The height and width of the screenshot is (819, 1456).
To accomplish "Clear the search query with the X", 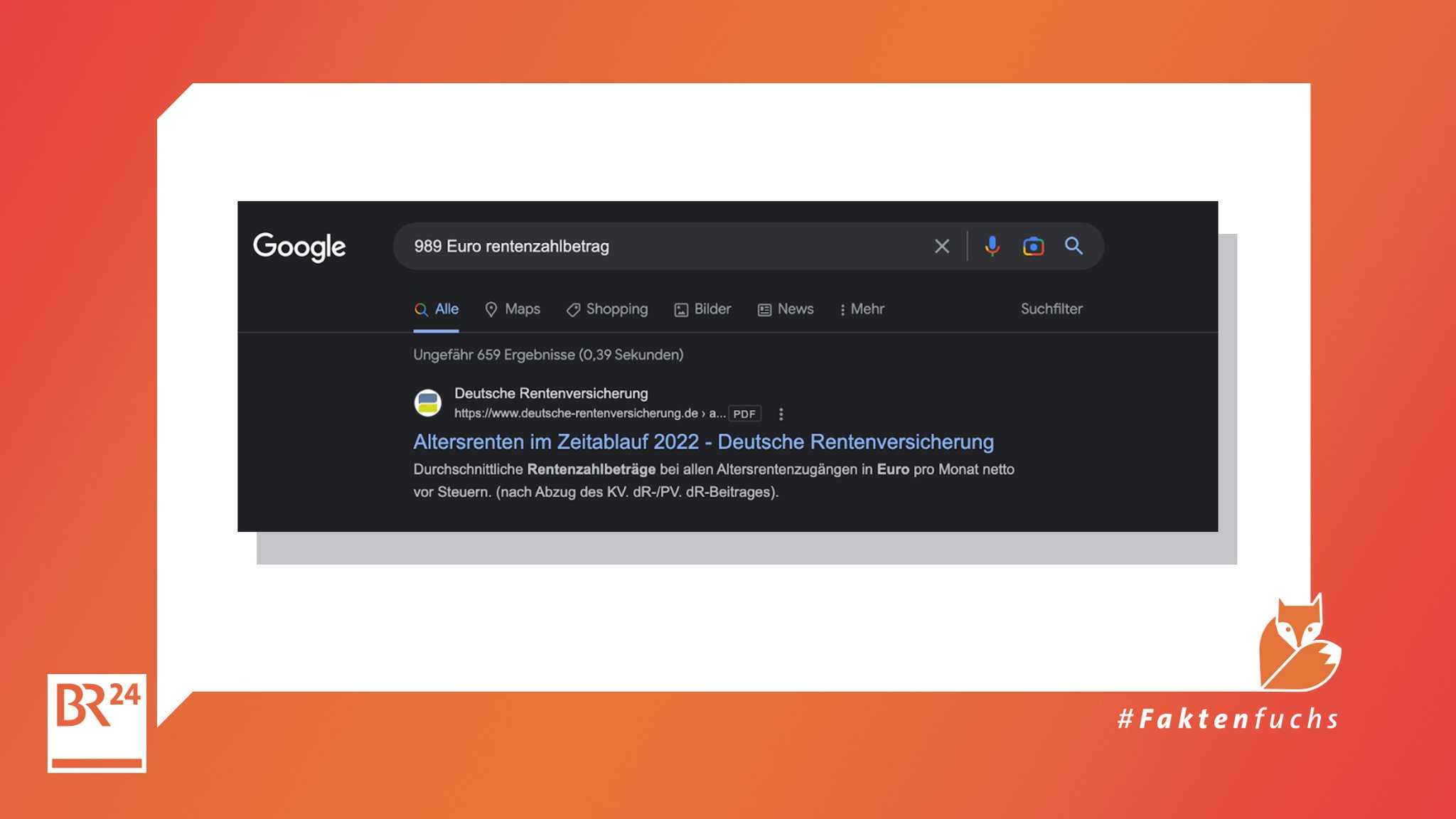I will click(x=942, y=246).
